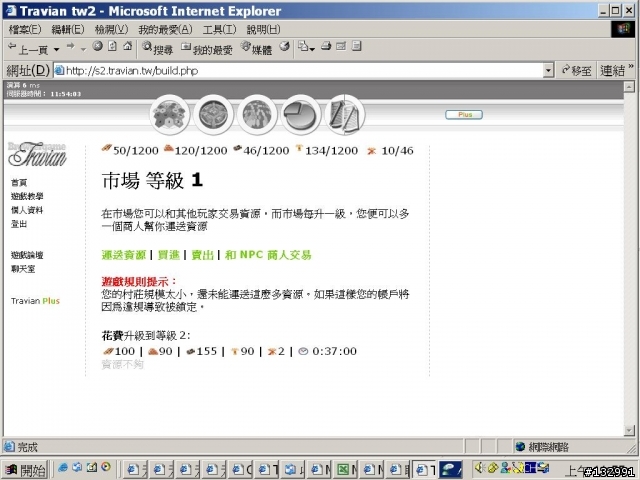Image resolution: width=640 pixels, height=480 pixels.
Task: Open the 聊天室 chat room sidebar link
Action: 23,269
